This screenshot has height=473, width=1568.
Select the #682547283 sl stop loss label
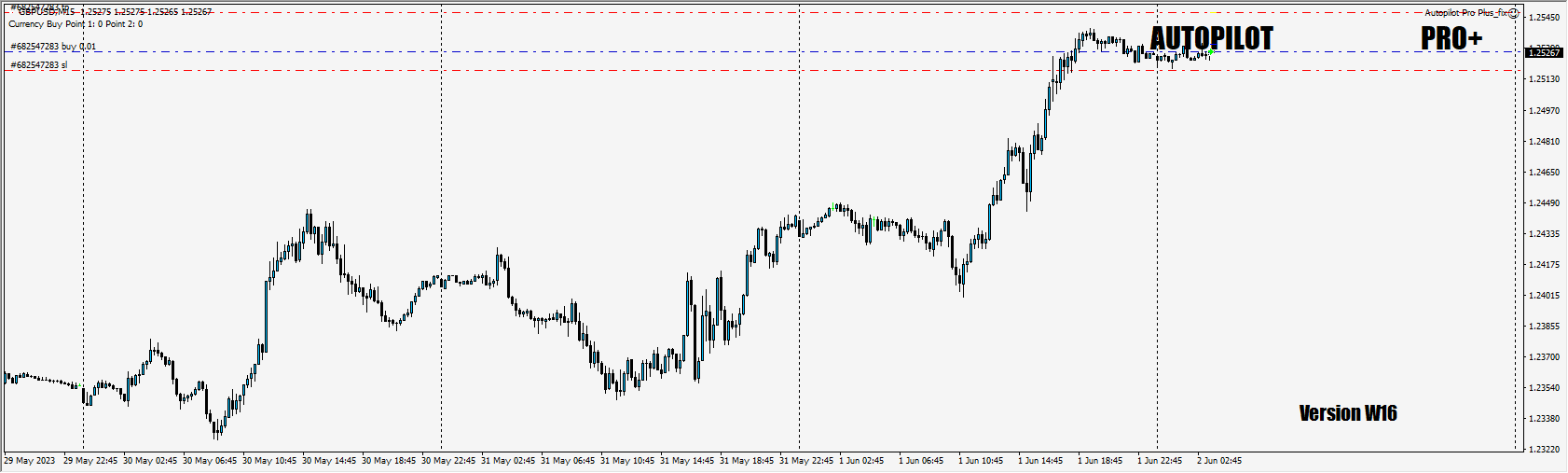coord(39,65)
